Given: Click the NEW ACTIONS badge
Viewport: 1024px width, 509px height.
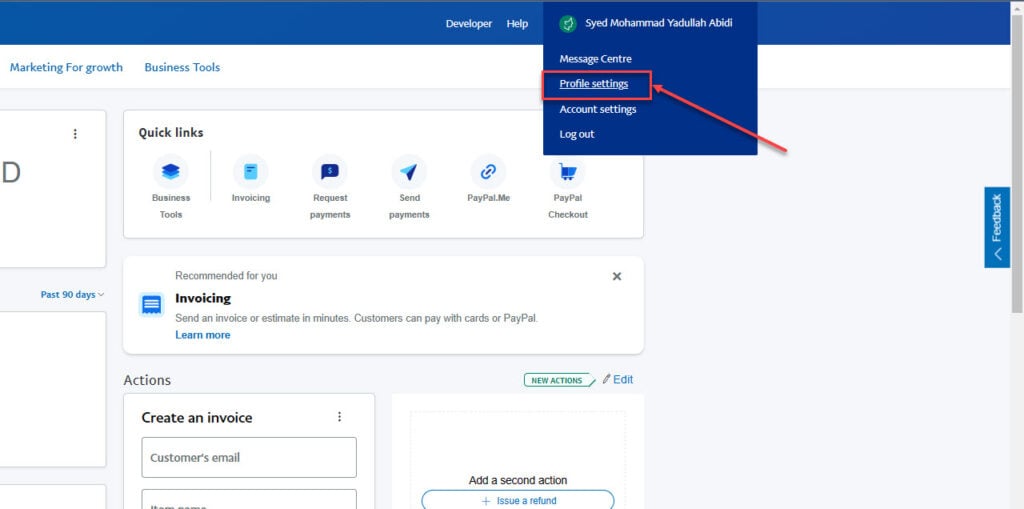Looking at the screenshot, I should click(560, 380).
